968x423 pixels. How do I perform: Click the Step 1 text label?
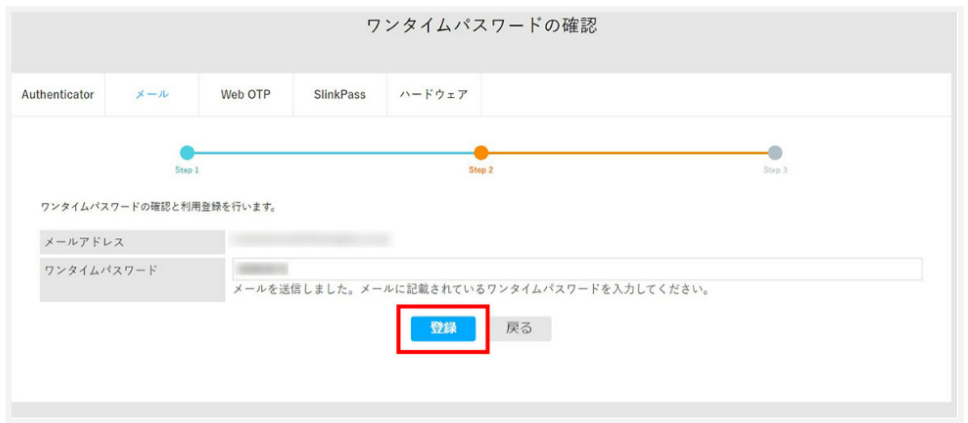coord(187,170)
